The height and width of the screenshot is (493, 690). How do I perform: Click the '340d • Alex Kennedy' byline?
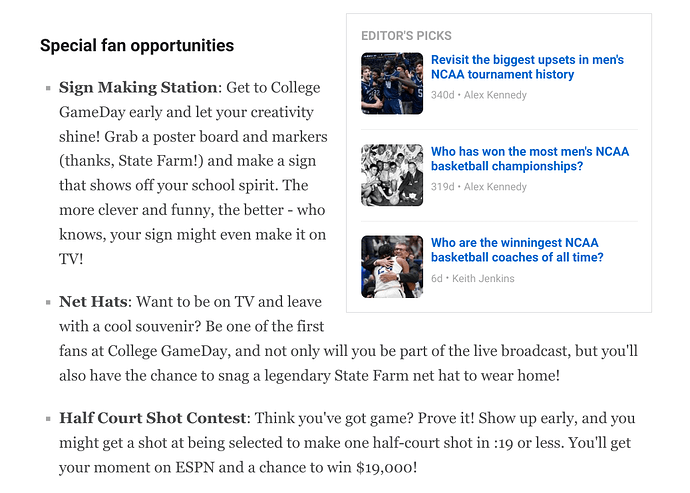click(479, 95)
